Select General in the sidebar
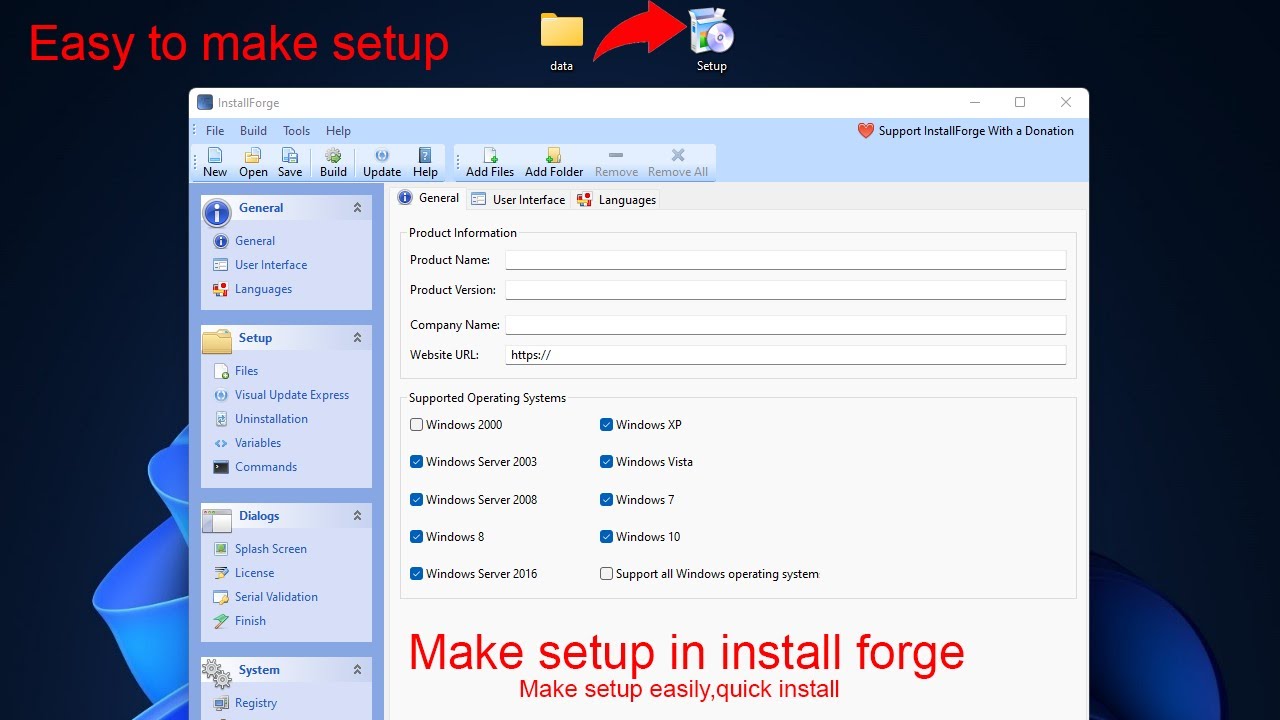 [255, 241]
